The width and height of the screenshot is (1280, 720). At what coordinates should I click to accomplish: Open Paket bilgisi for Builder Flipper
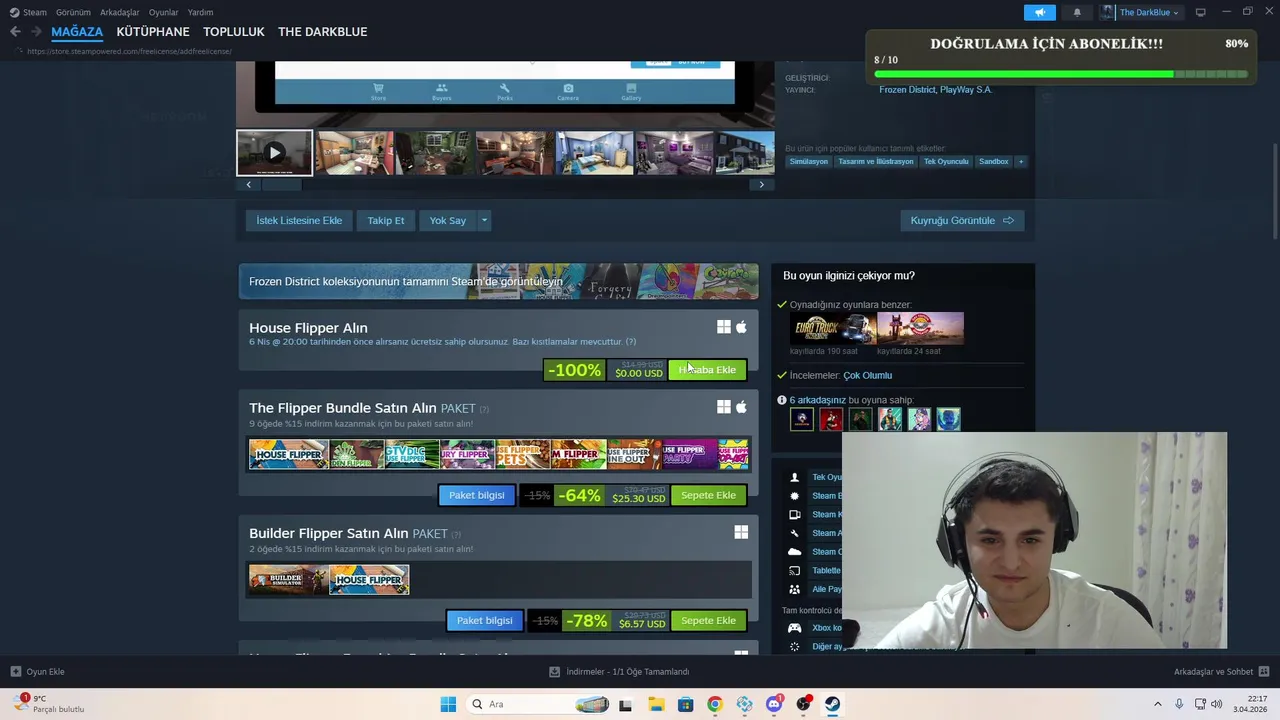click(485, 620)
